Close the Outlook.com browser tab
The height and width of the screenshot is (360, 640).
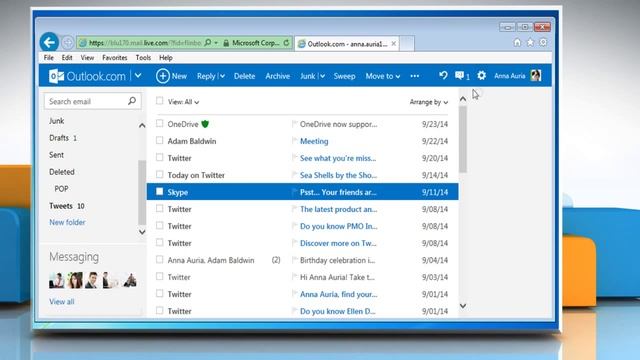coord(393,43)
